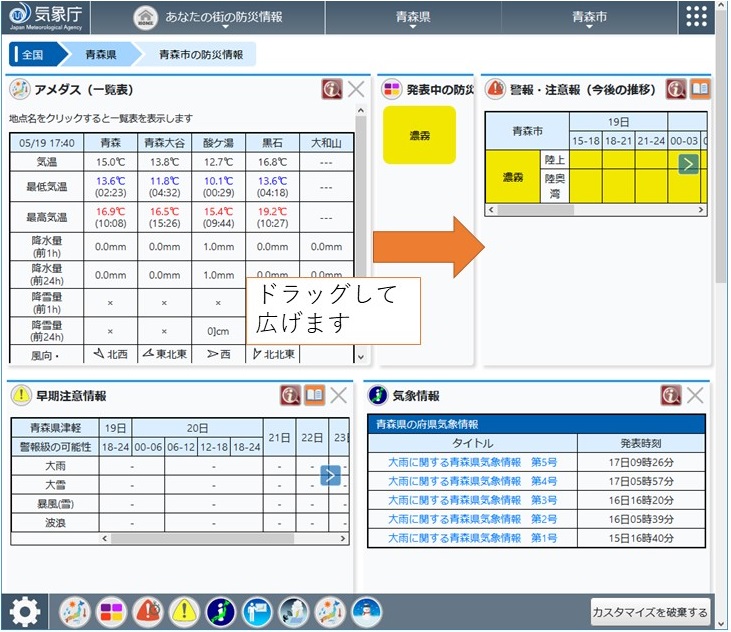Select the presenter forecast commentary icon
The width and height of the screenshot is (731, 632).
[x=257, y=611]
